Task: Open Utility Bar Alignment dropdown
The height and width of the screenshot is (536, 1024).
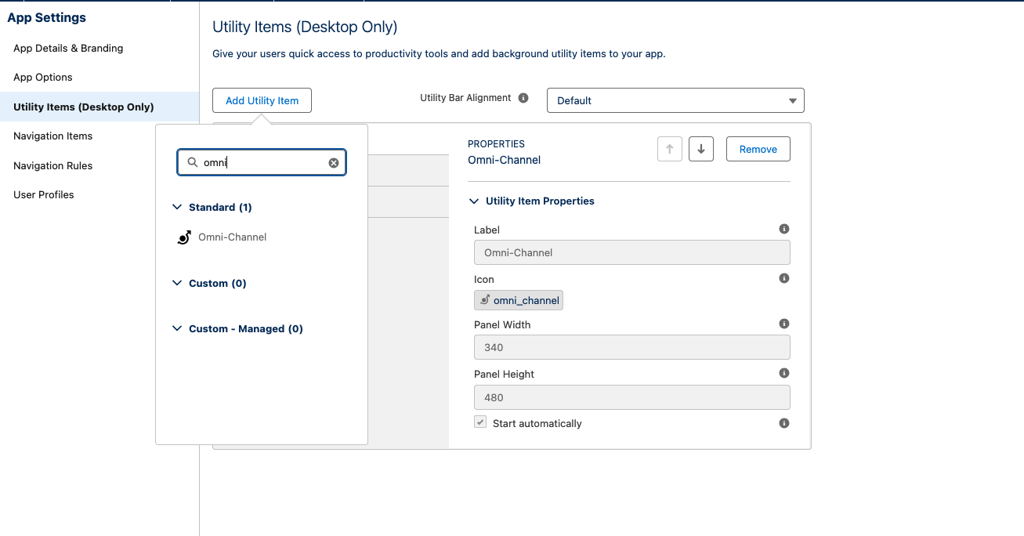Action: 675,101
